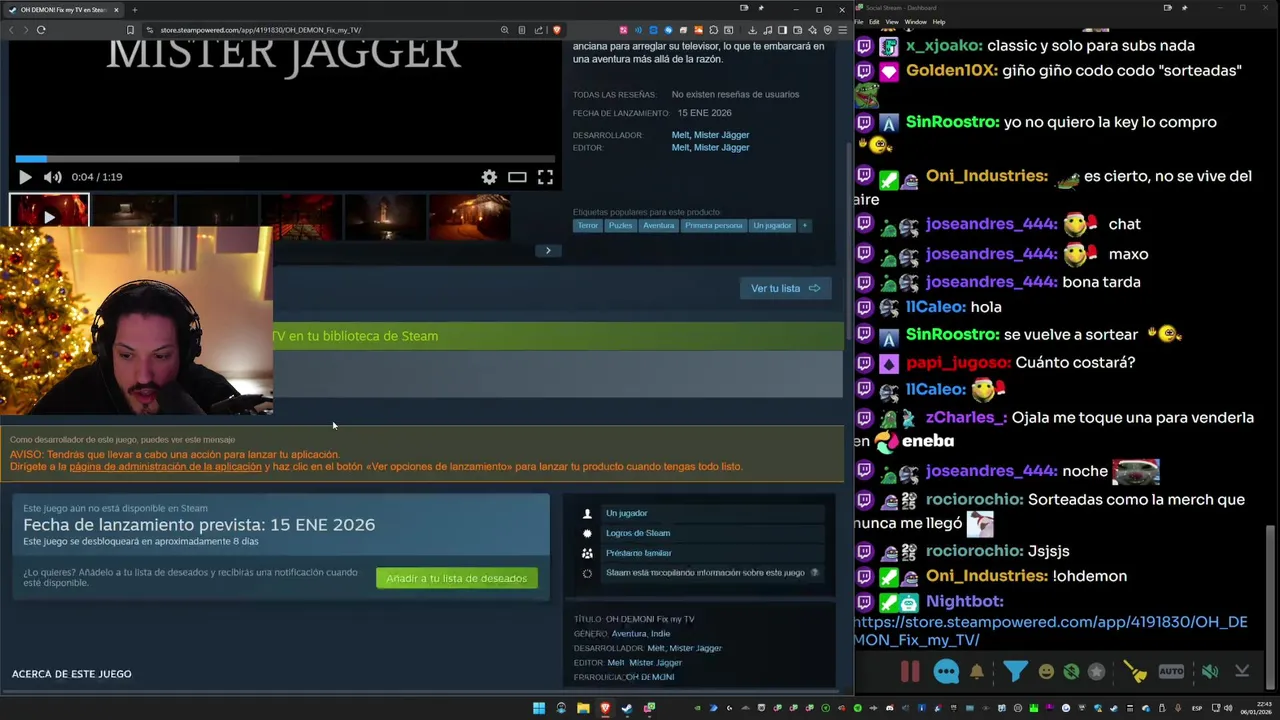Clear chat with the broom icon

point(1135,672)
